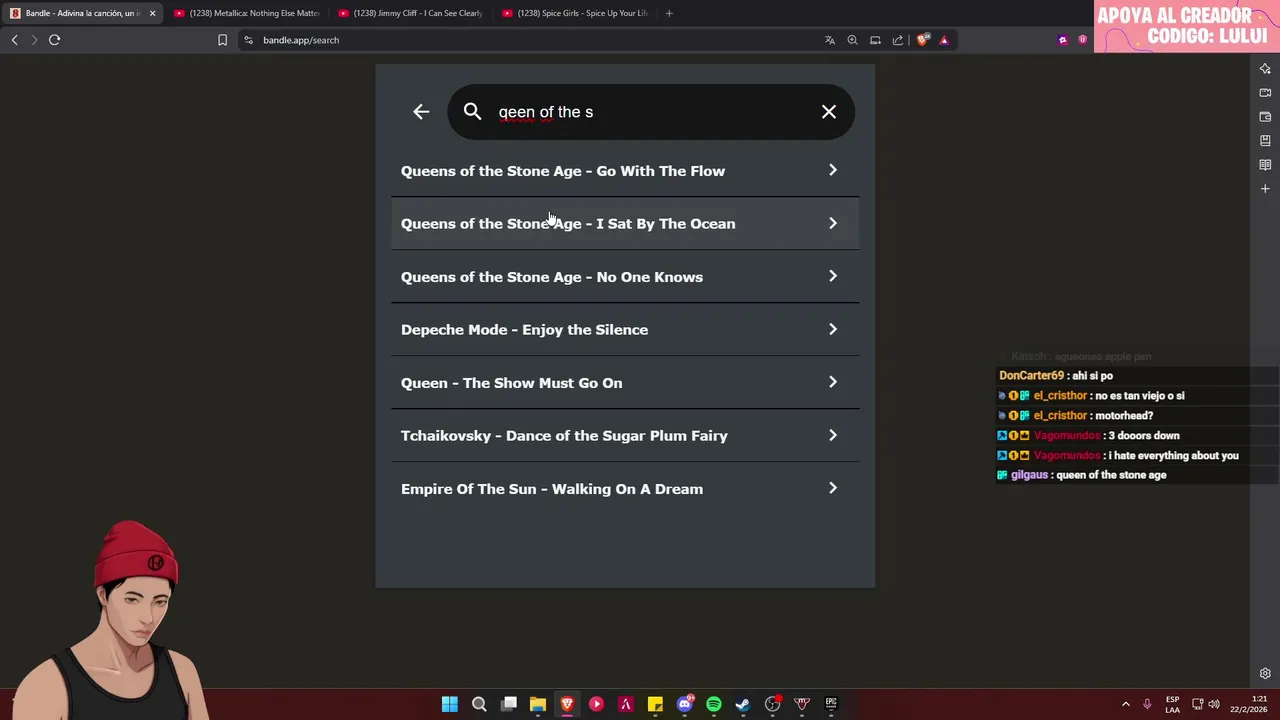Open Spotify from the taskbar
The image size is (1280, 720).
click(x=714, y=704)
